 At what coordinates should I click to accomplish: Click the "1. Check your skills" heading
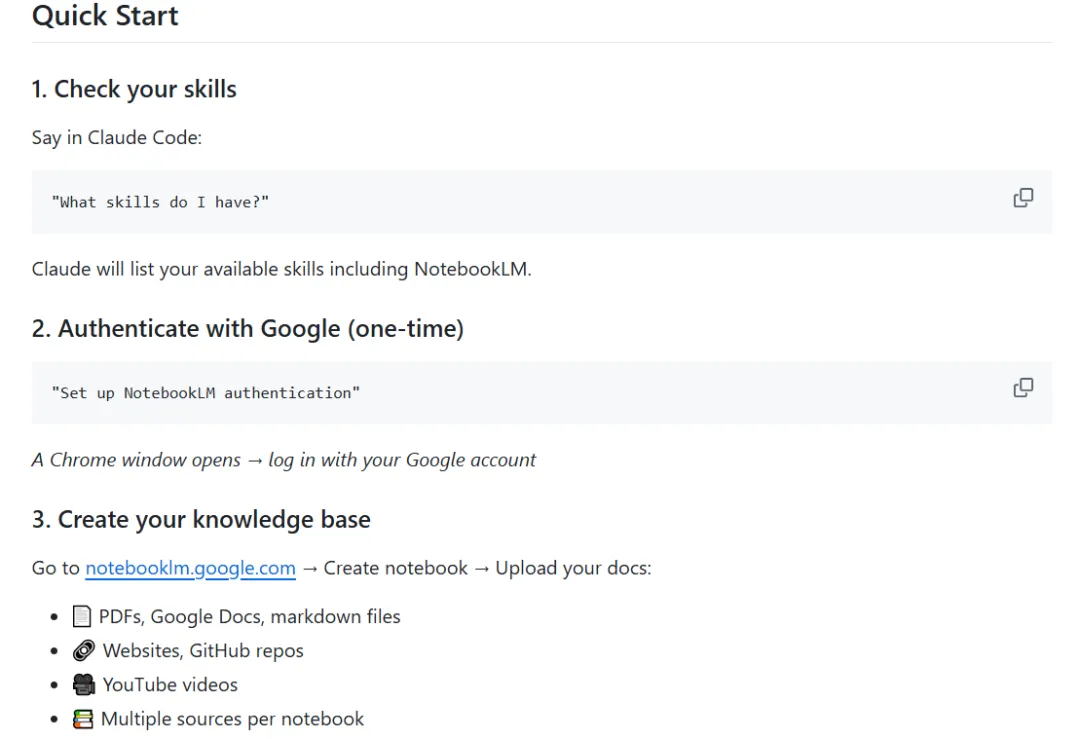click(x=134, y=90)
